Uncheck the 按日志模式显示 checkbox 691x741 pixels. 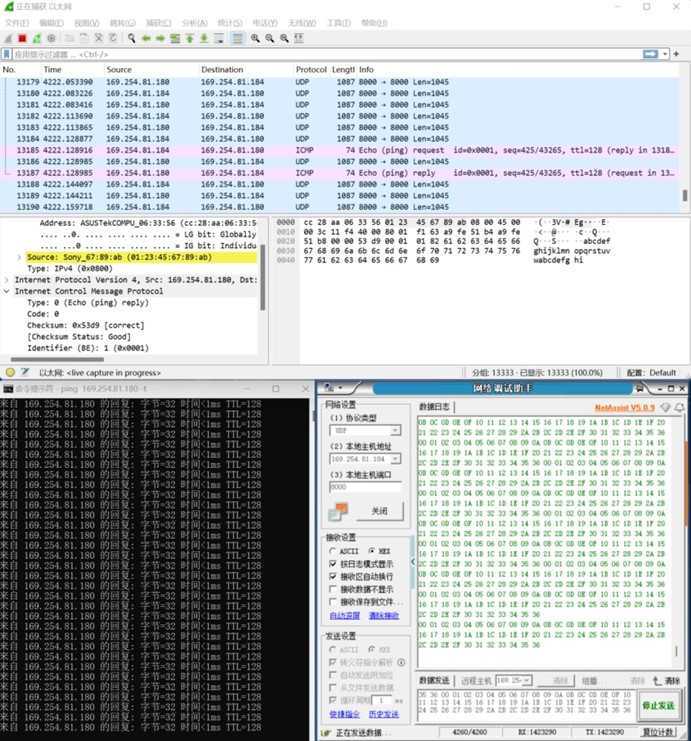click(x=333, y=564)
